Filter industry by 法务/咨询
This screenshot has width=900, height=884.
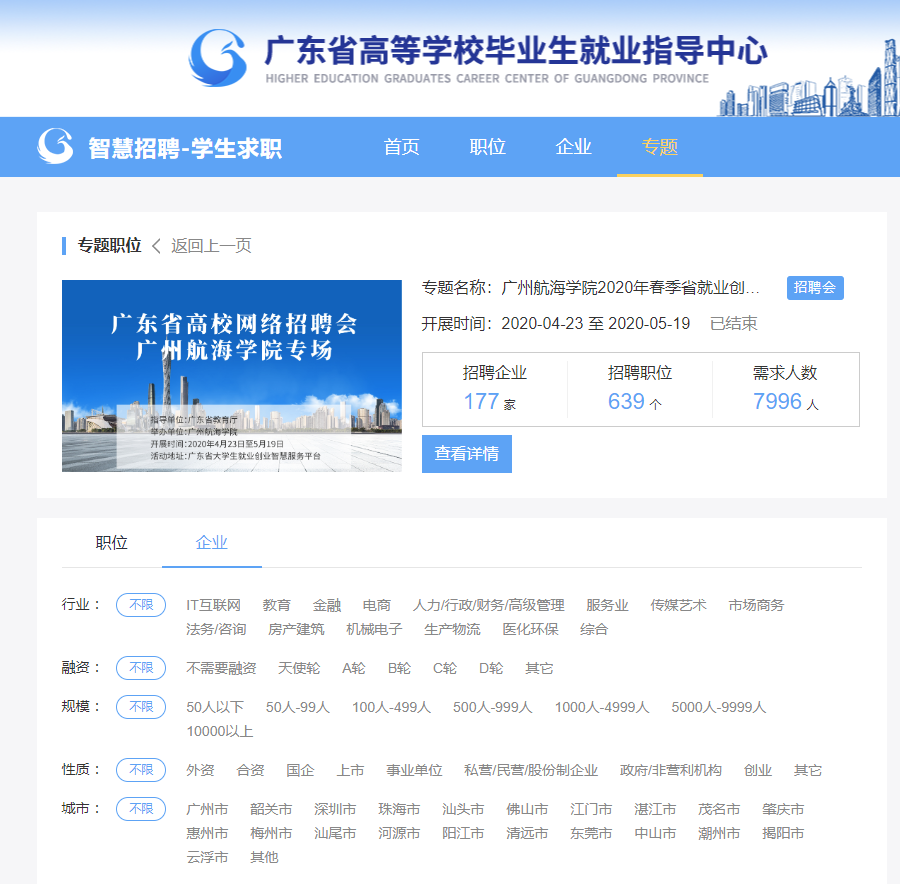coord(216,630)
